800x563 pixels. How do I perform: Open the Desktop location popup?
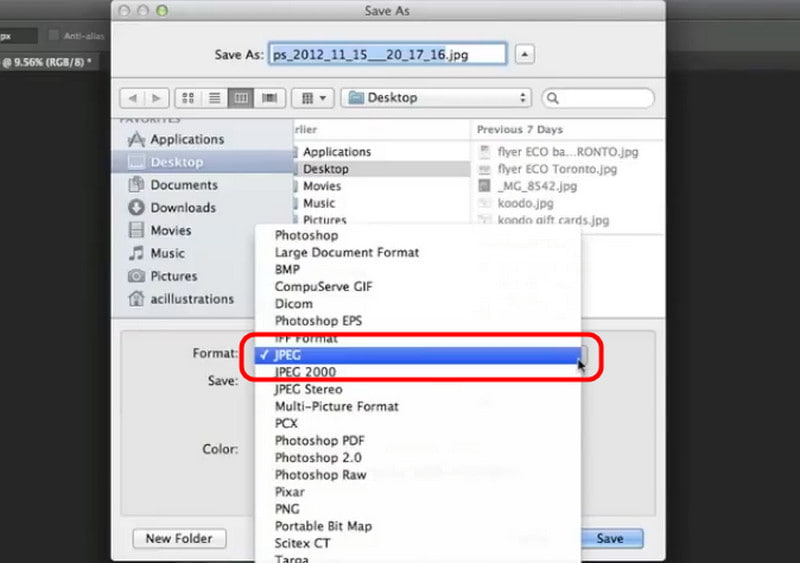(436, 98)
